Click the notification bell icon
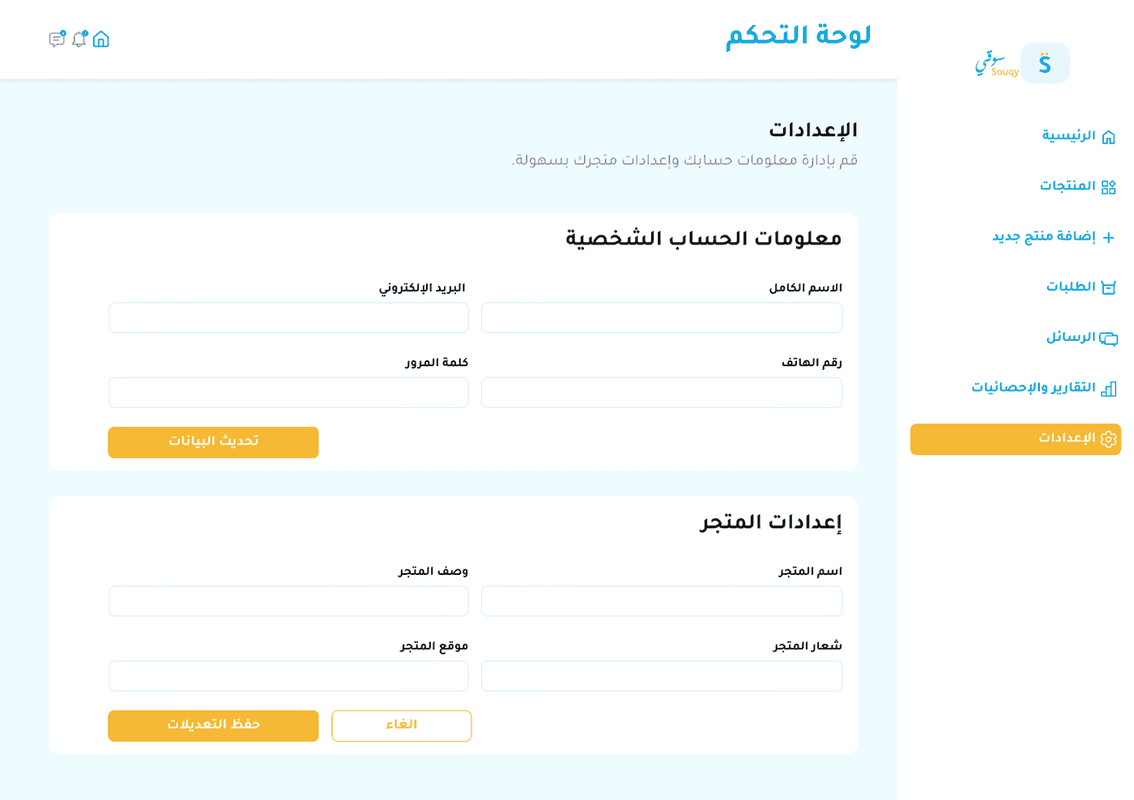Screen dimensions: 1134x800 (79, 39)
